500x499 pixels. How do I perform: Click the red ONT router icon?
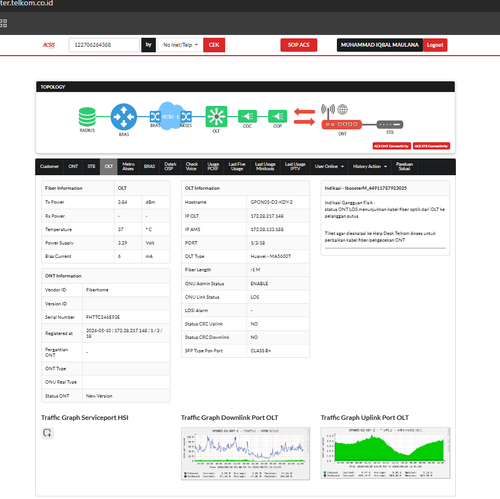pos(341,124)
